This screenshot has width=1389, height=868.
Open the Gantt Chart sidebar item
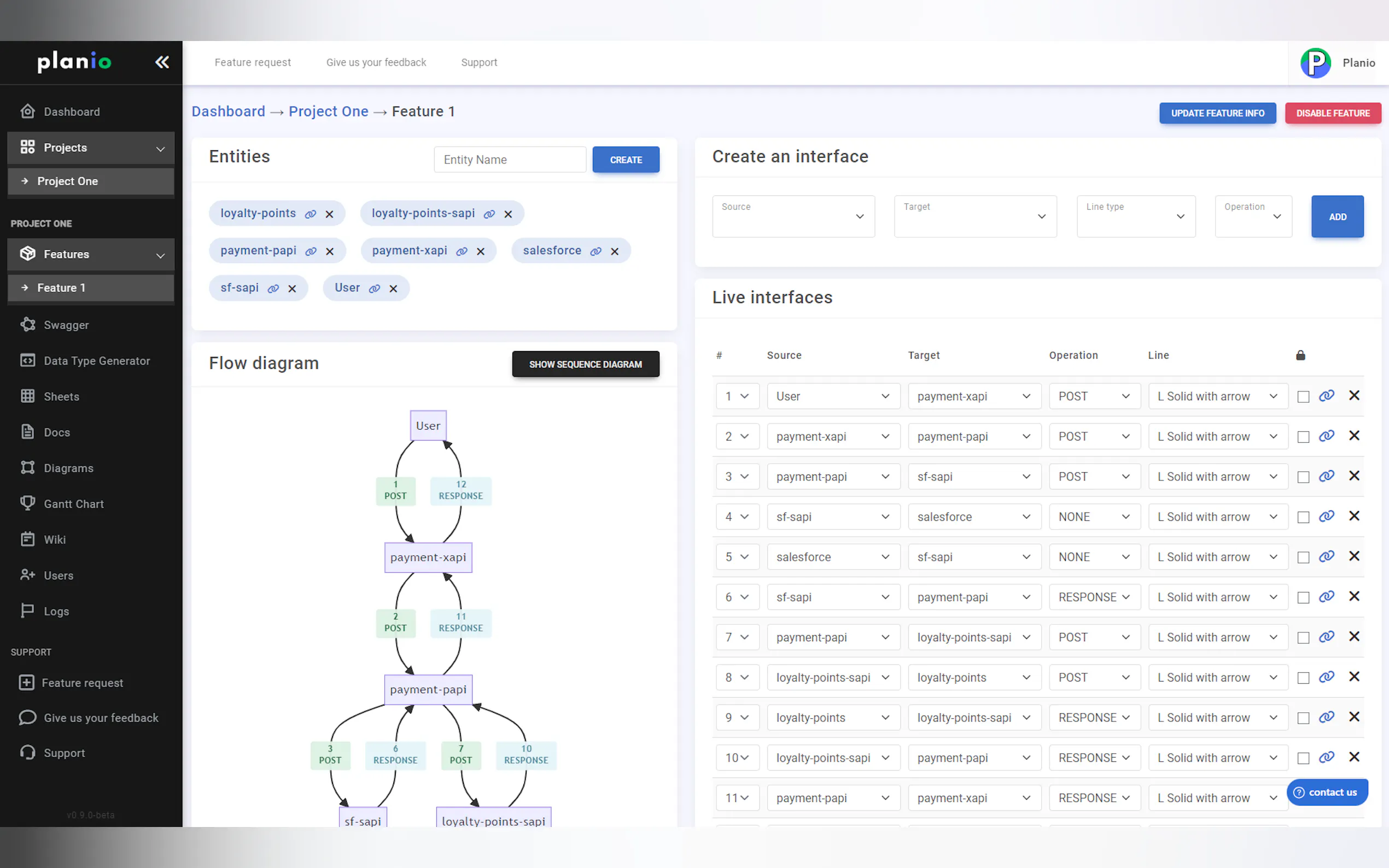(73, 504)
